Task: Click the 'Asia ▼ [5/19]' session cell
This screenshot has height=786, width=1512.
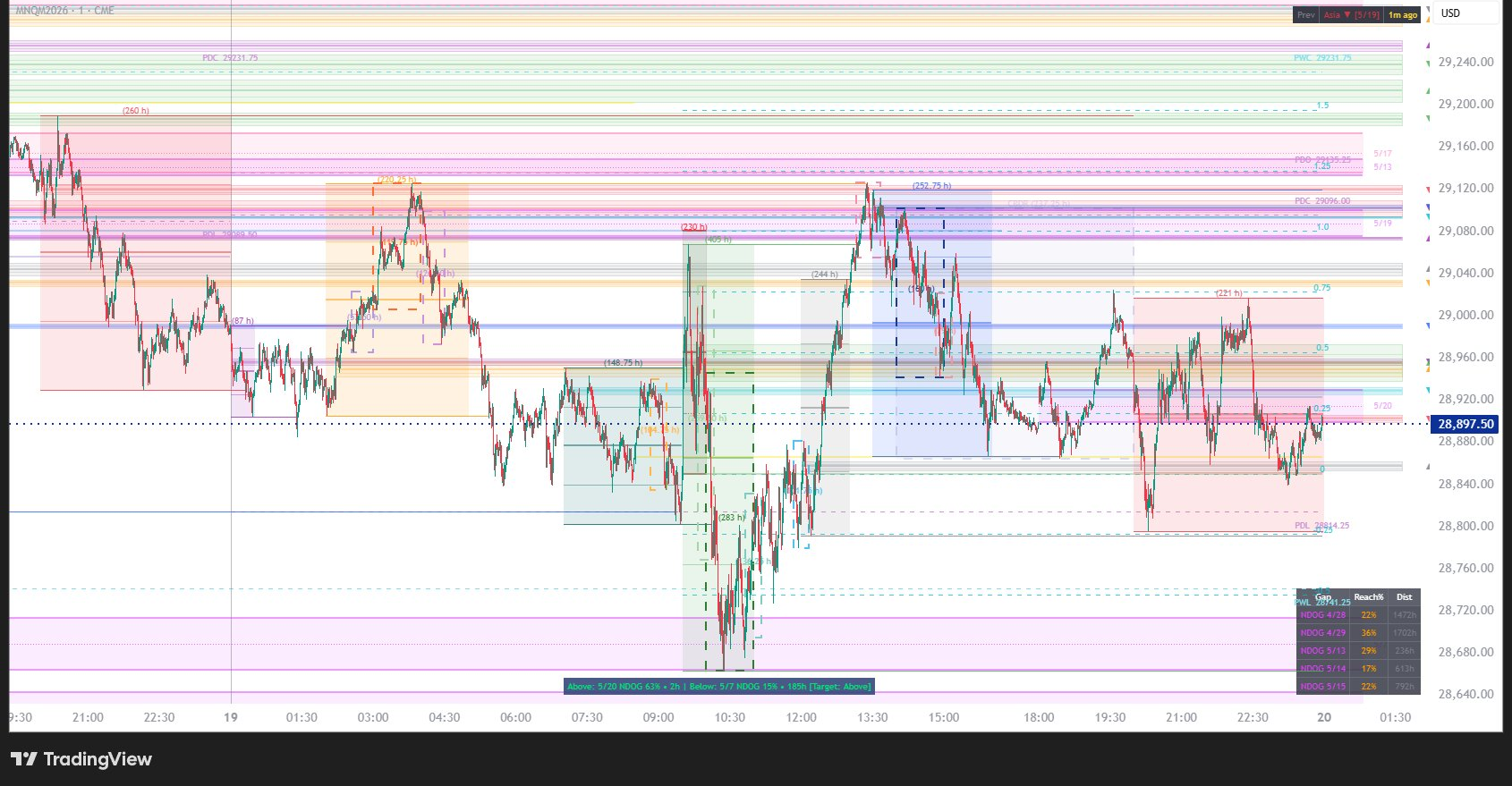Action: tap(1351, 15)
